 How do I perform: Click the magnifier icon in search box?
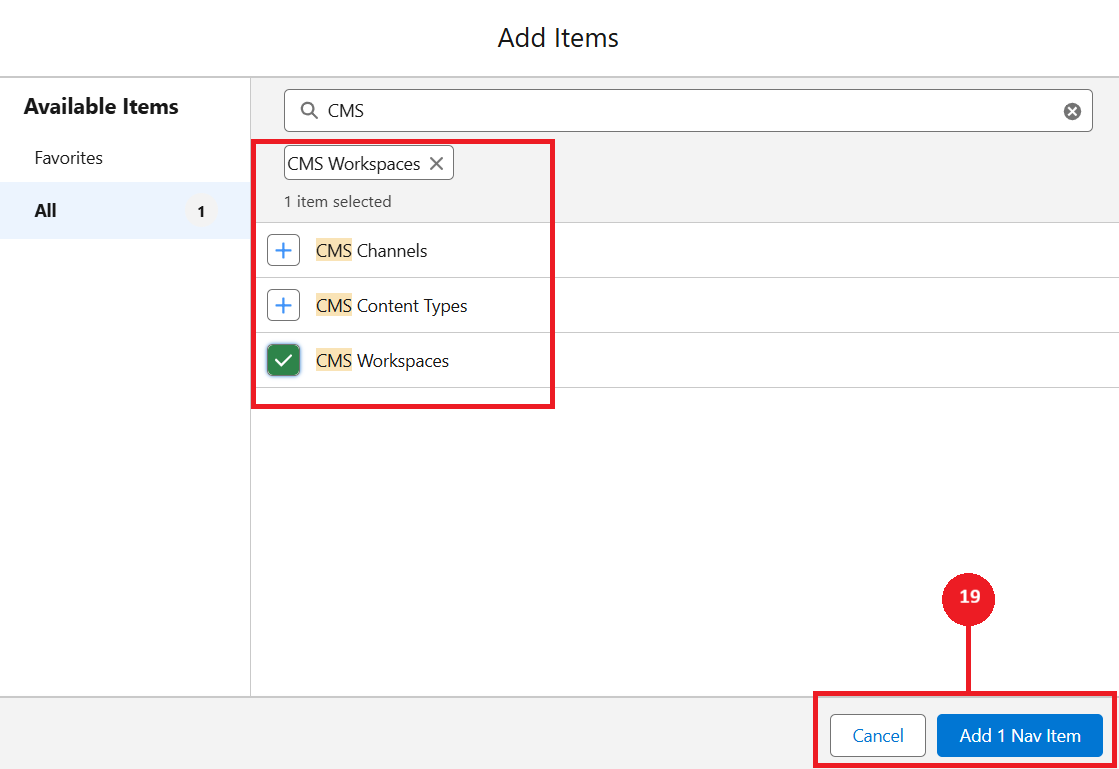(309, 111)
